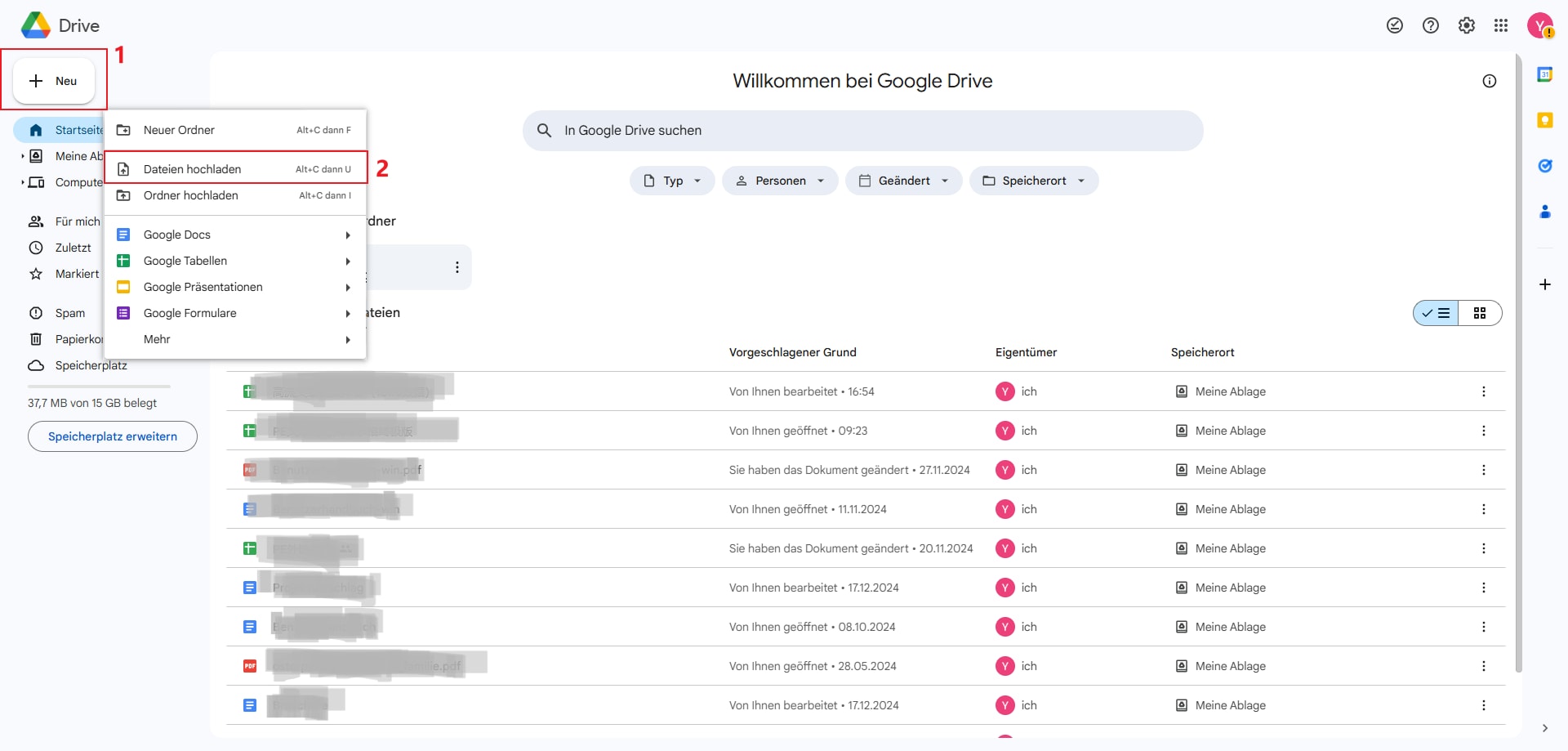Show details info icon near title
Viewport: 1568px width, 751px height.
pyautogui.click(x=1490, y=81)
